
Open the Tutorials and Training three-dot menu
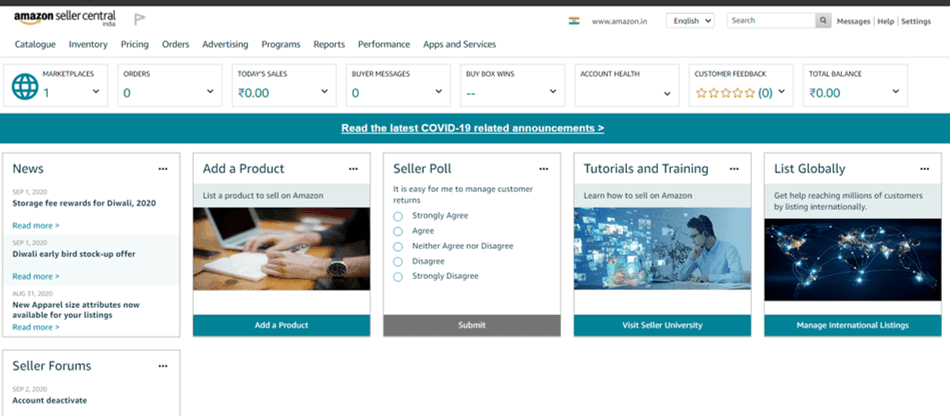(734, 169)
